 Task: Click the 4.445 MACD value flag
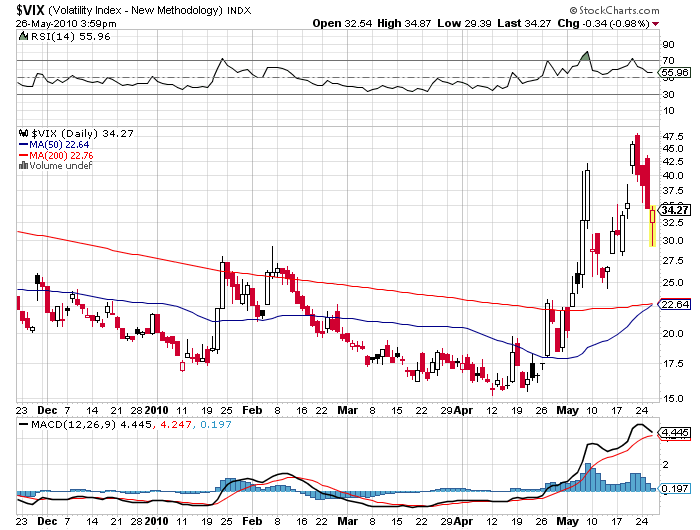(675, 433)
